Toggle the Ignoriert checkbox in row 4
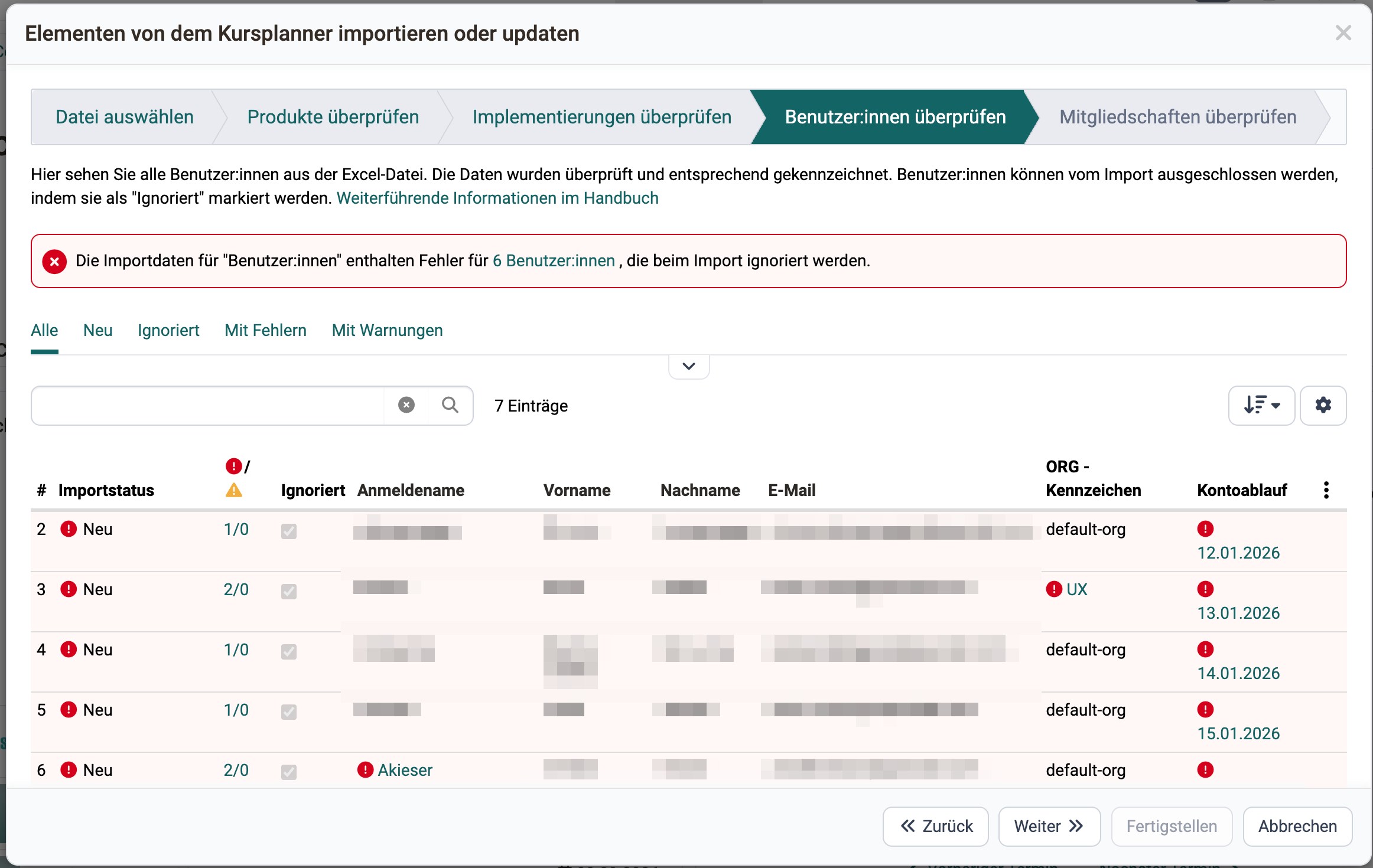This screenshot has height=868, width=1373. (289, 652)
